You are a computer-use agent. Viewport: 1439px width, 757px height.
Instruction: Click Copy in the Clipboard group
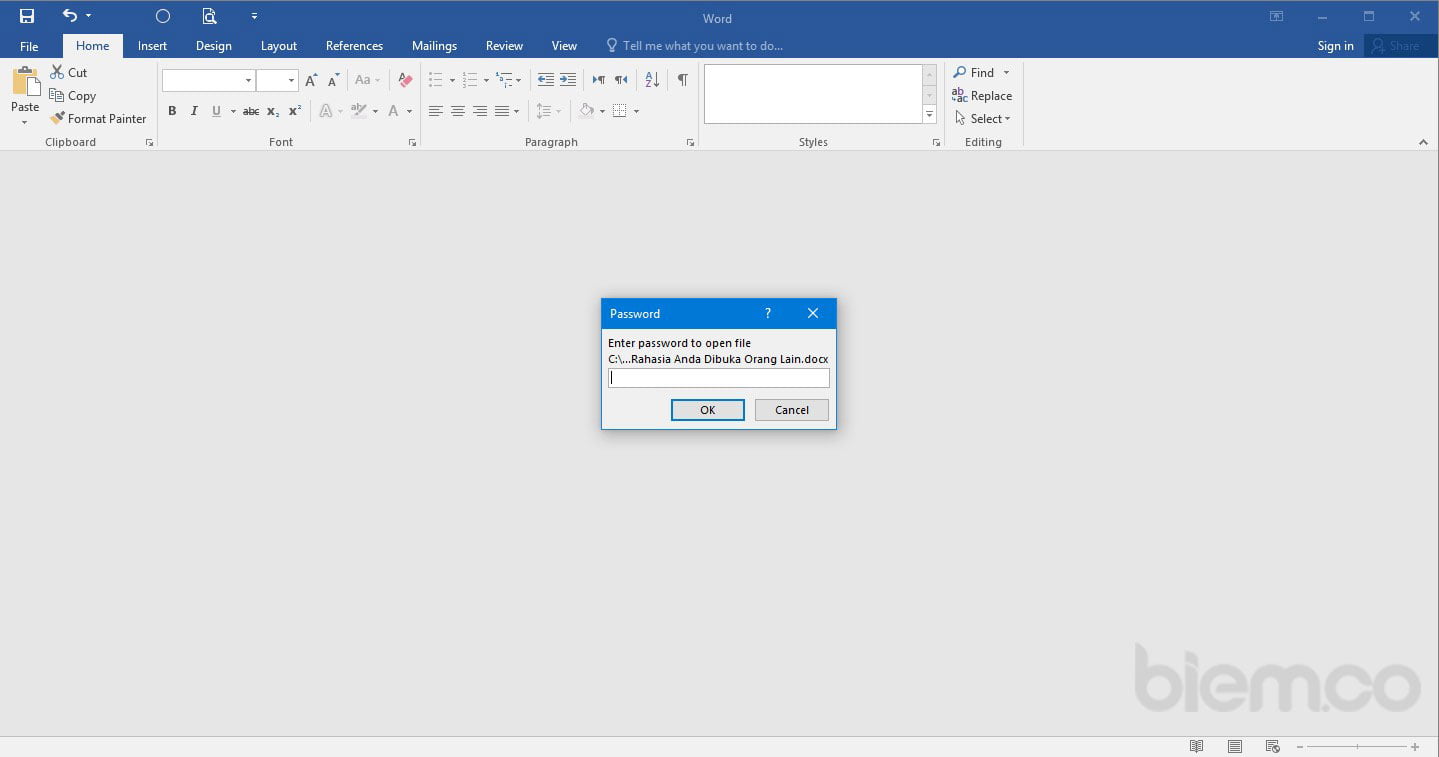(73, 96)
